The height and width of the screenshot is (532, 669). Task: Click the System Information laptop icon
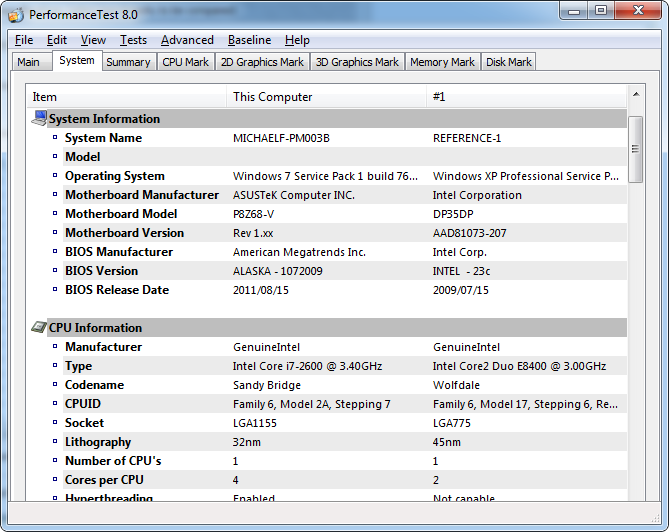(x=39, y=118)
